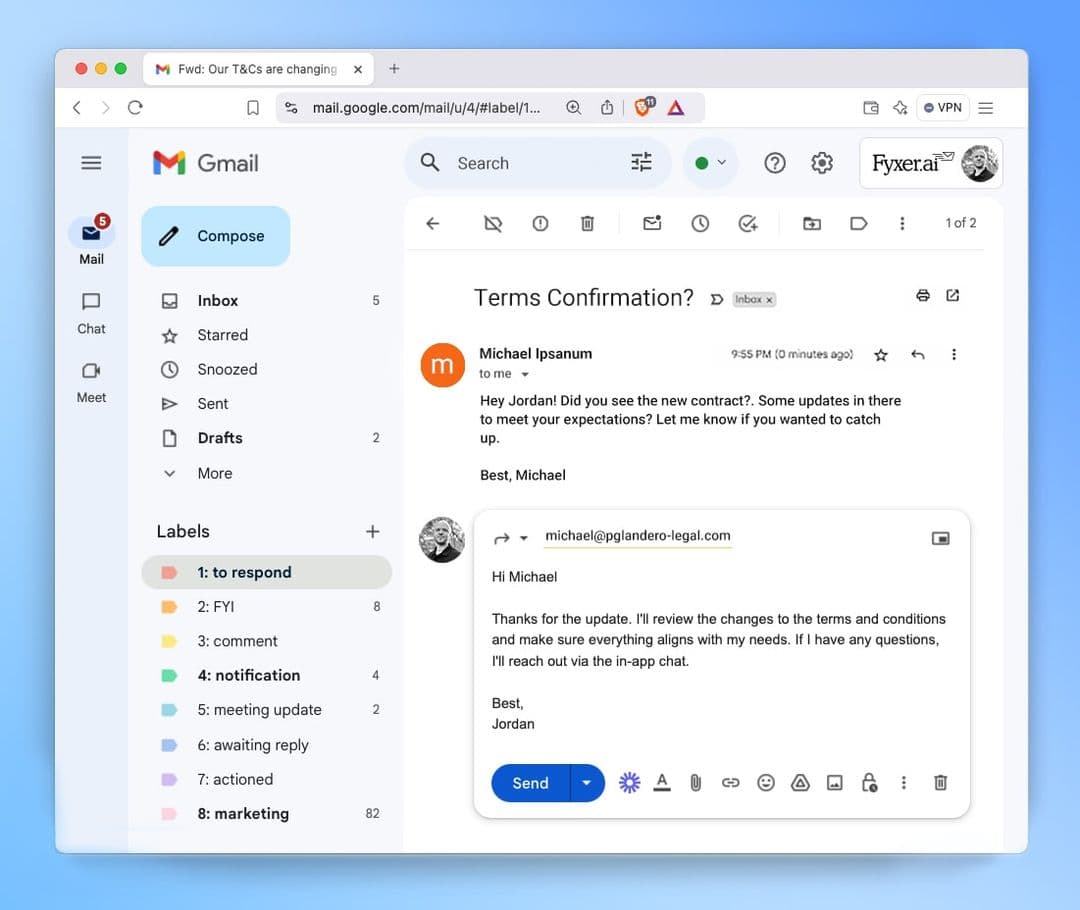Delete the email using the trash icon
The height and width of the screenshot is (910, 1080).
click(x=588, y=223)
